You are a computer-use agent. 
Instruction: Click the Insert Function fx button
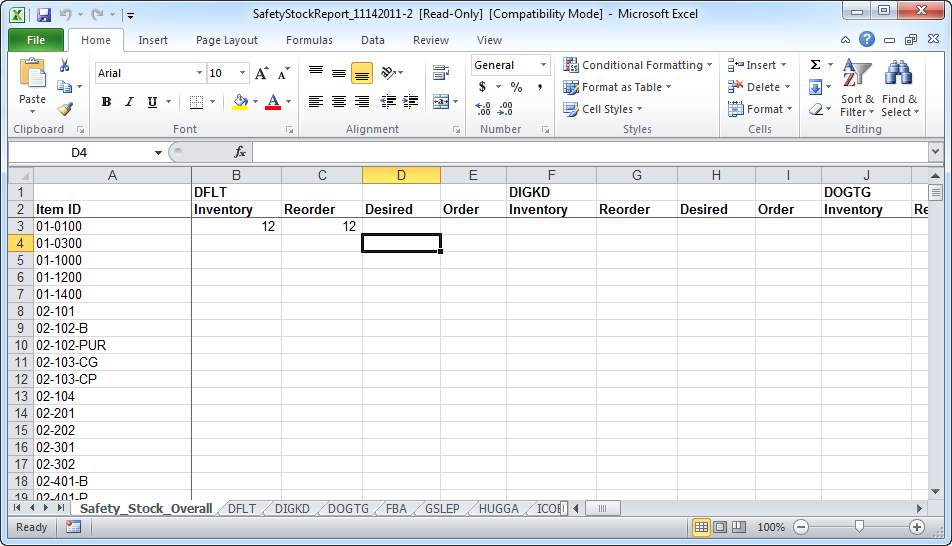(240, 152)
